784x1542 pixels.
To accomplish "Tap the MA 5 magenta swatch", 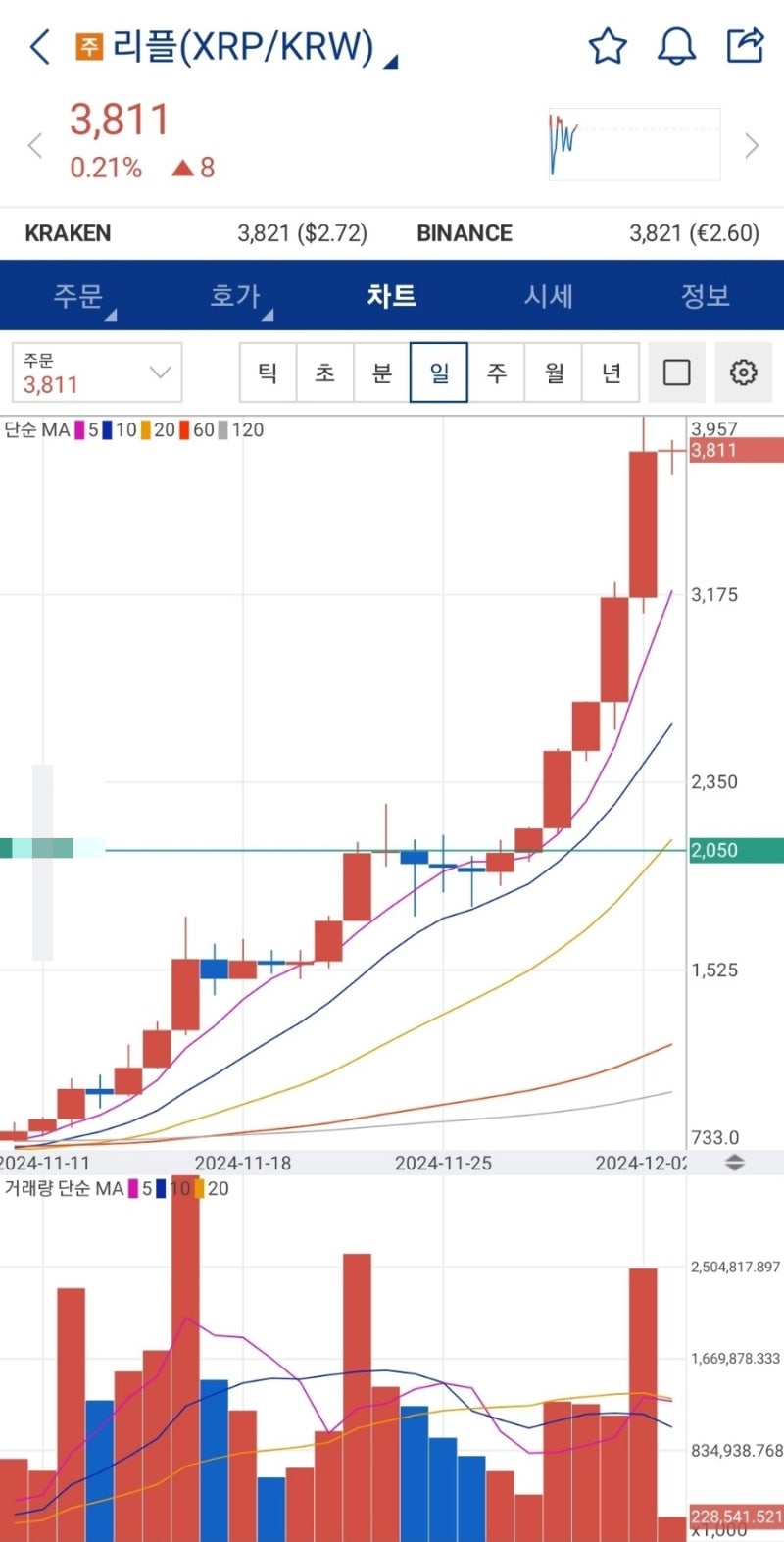I will tap(79, 429).
